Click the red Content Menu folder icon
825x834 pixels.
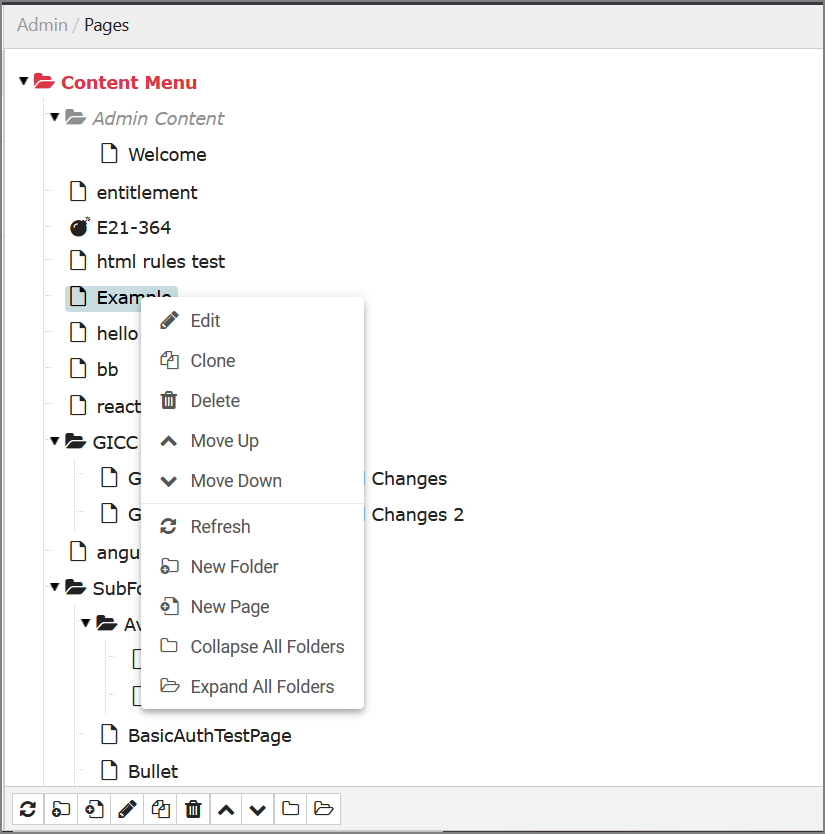point(44,81)
